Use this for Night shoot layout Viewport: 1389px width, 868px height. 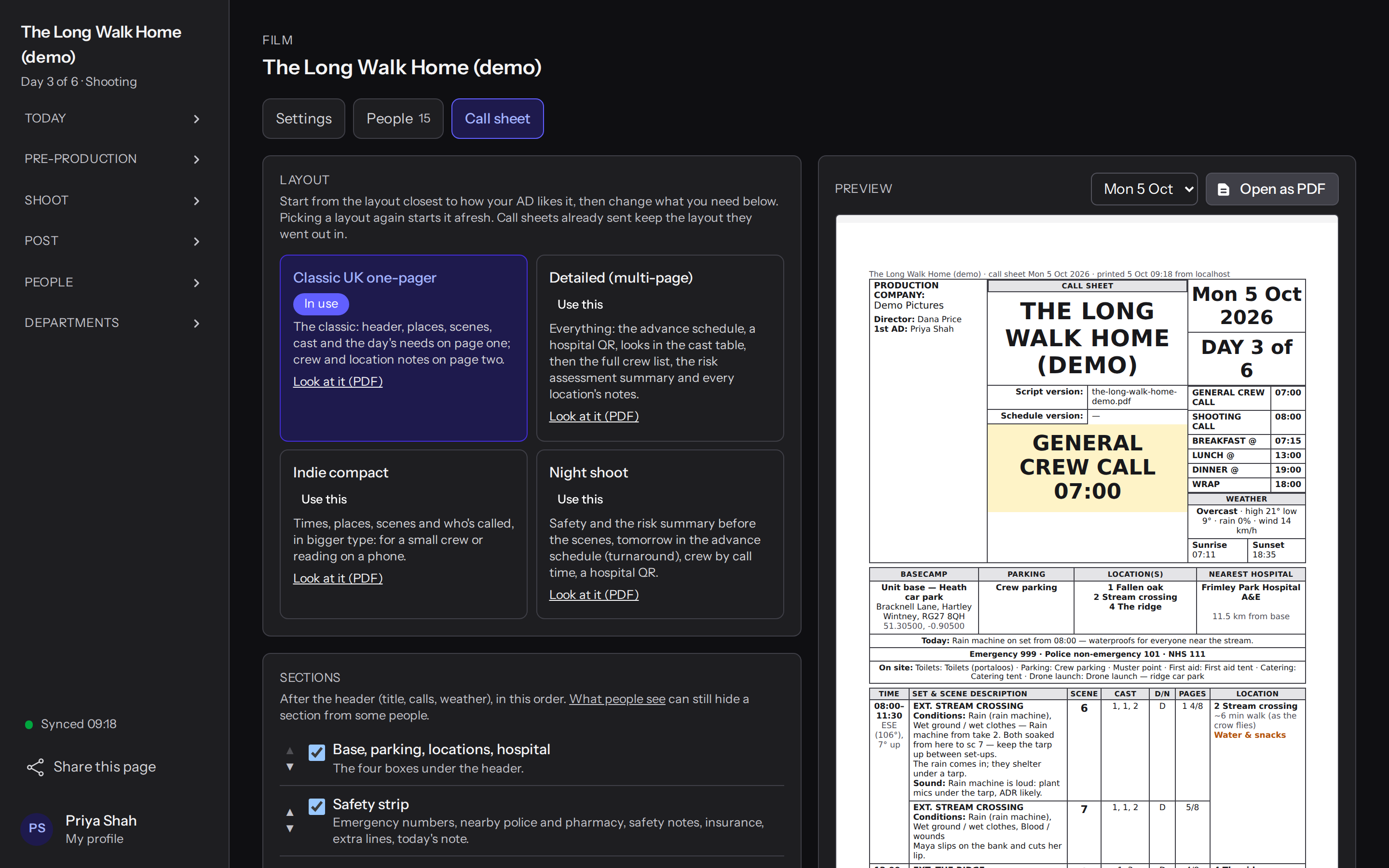point(580,500)
